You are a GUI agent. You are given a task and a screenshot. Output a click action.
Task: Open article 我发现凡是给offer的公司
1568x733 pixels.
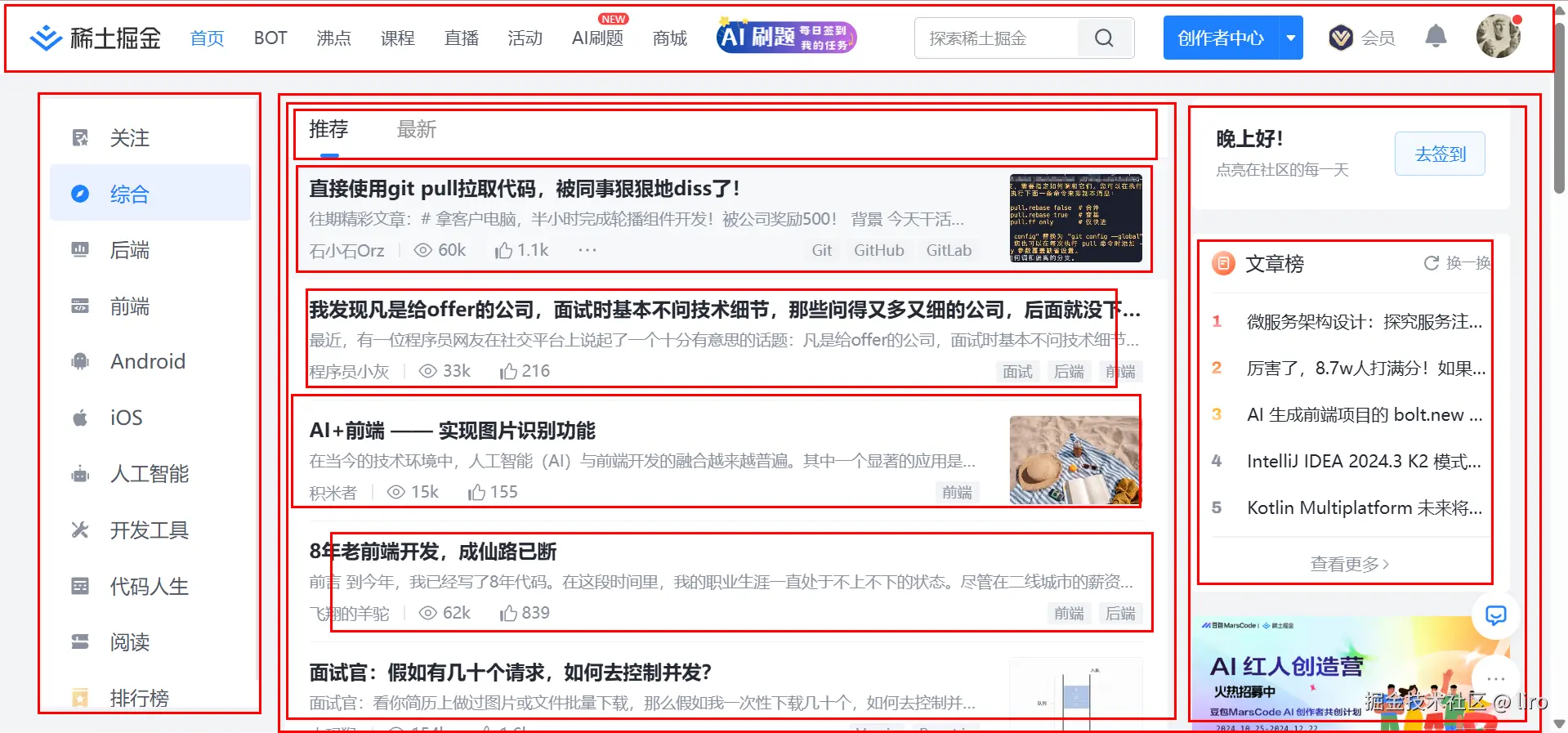point(725,310)
